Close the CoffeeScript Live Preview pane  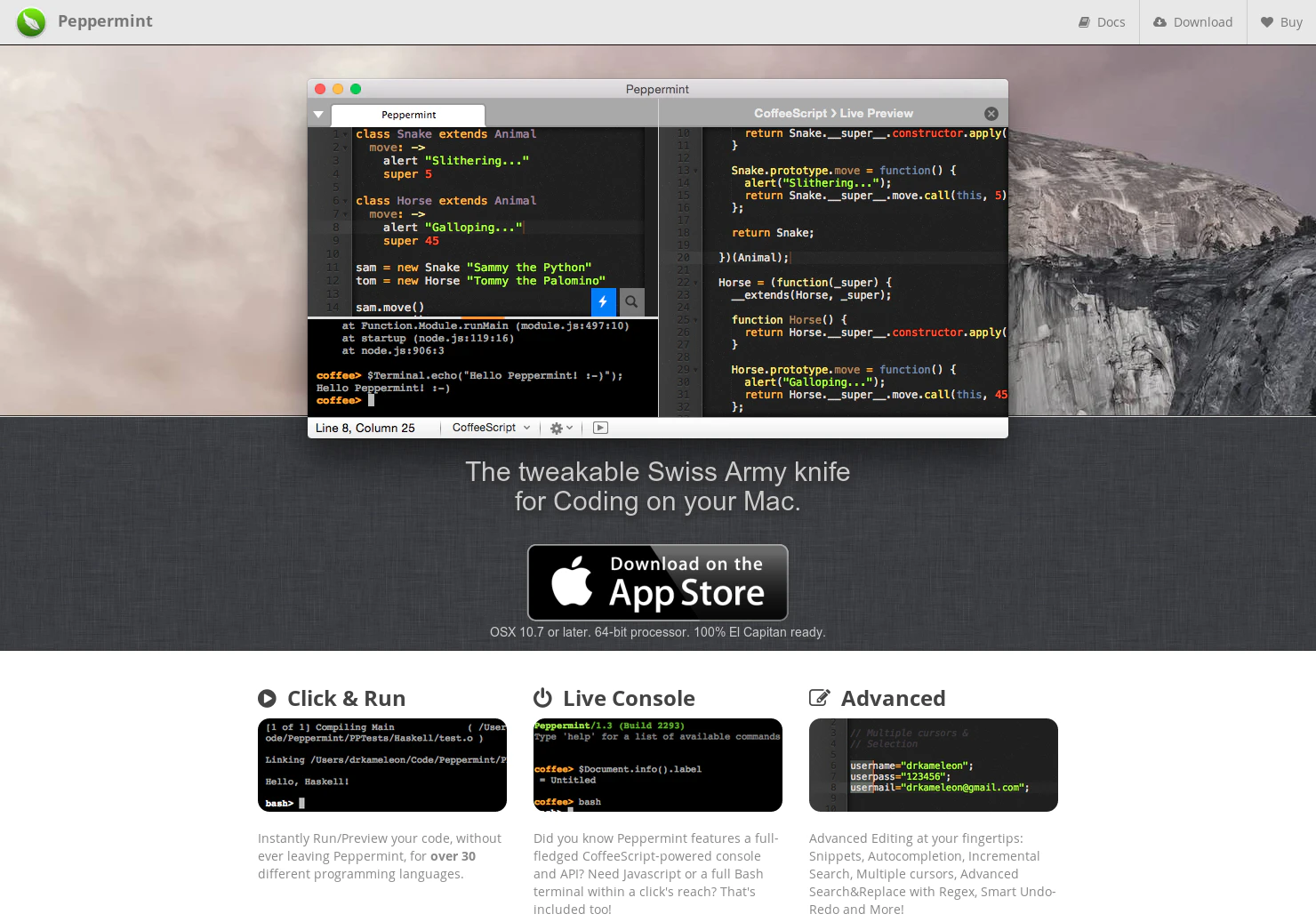991,114
